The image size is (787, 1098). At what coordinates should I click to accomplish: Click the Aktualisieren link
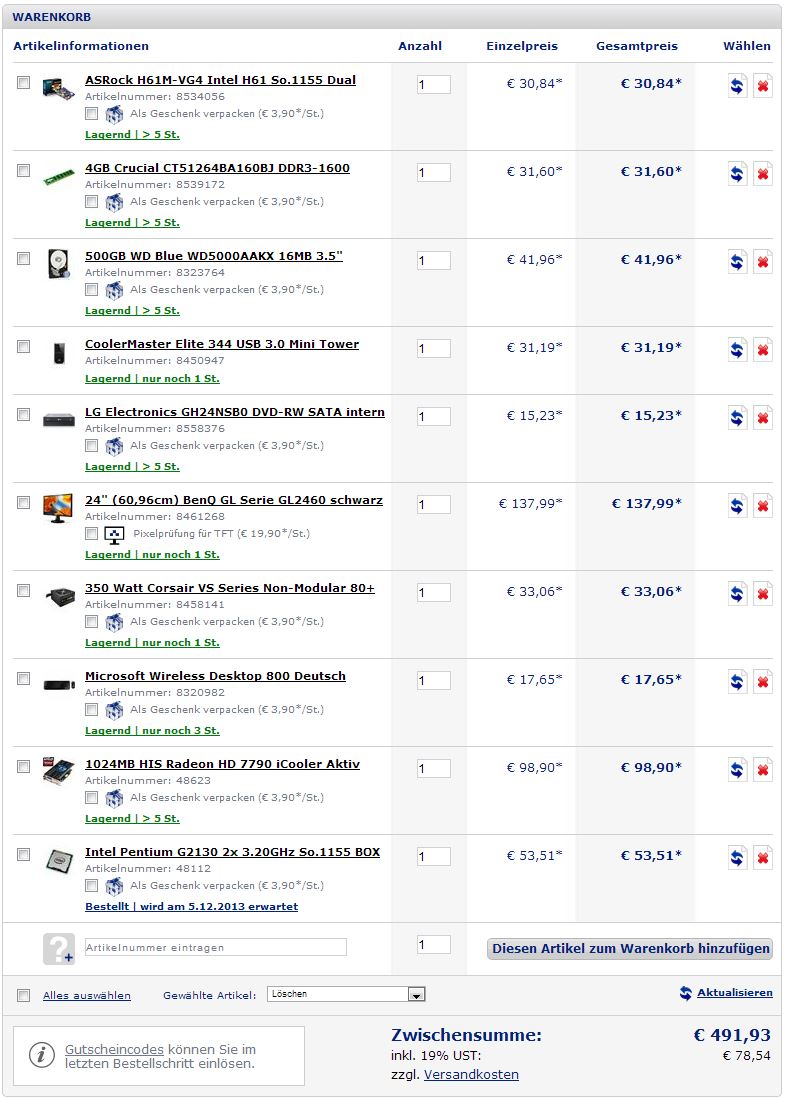coord(734,993)
